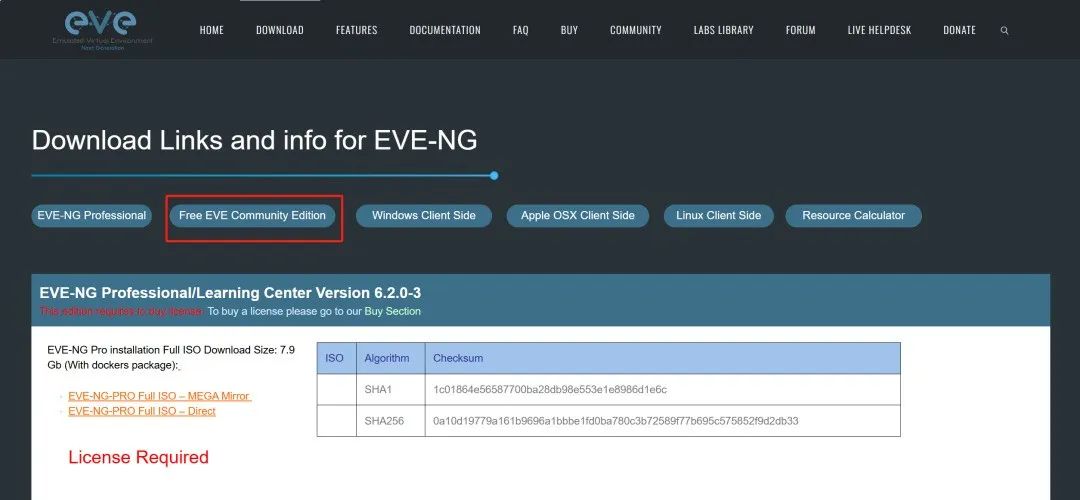Go to the EVE-NG logo homepage
The image size is (1080, 500).
pyautogui.click(x=103, y=30)
